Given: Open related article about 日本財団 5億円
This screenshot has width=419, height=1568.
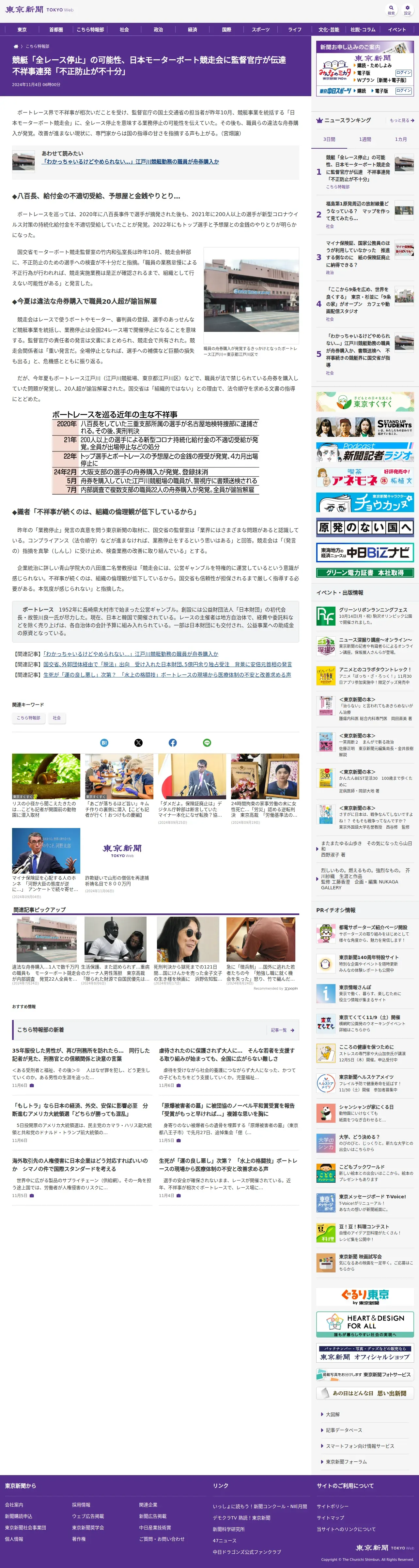Looking at the screenshot, I should point(167,665).
